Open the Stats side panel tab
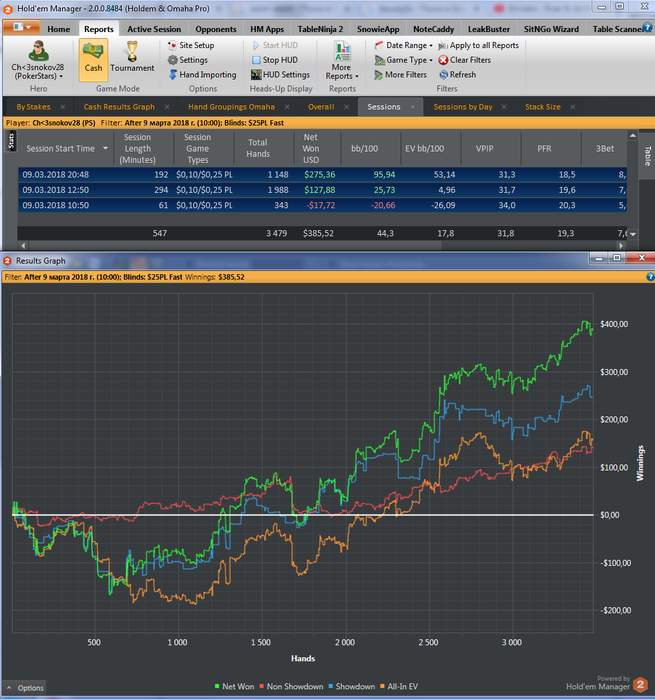The height and width of the screenshot is (700, 655). click(11, 141)
